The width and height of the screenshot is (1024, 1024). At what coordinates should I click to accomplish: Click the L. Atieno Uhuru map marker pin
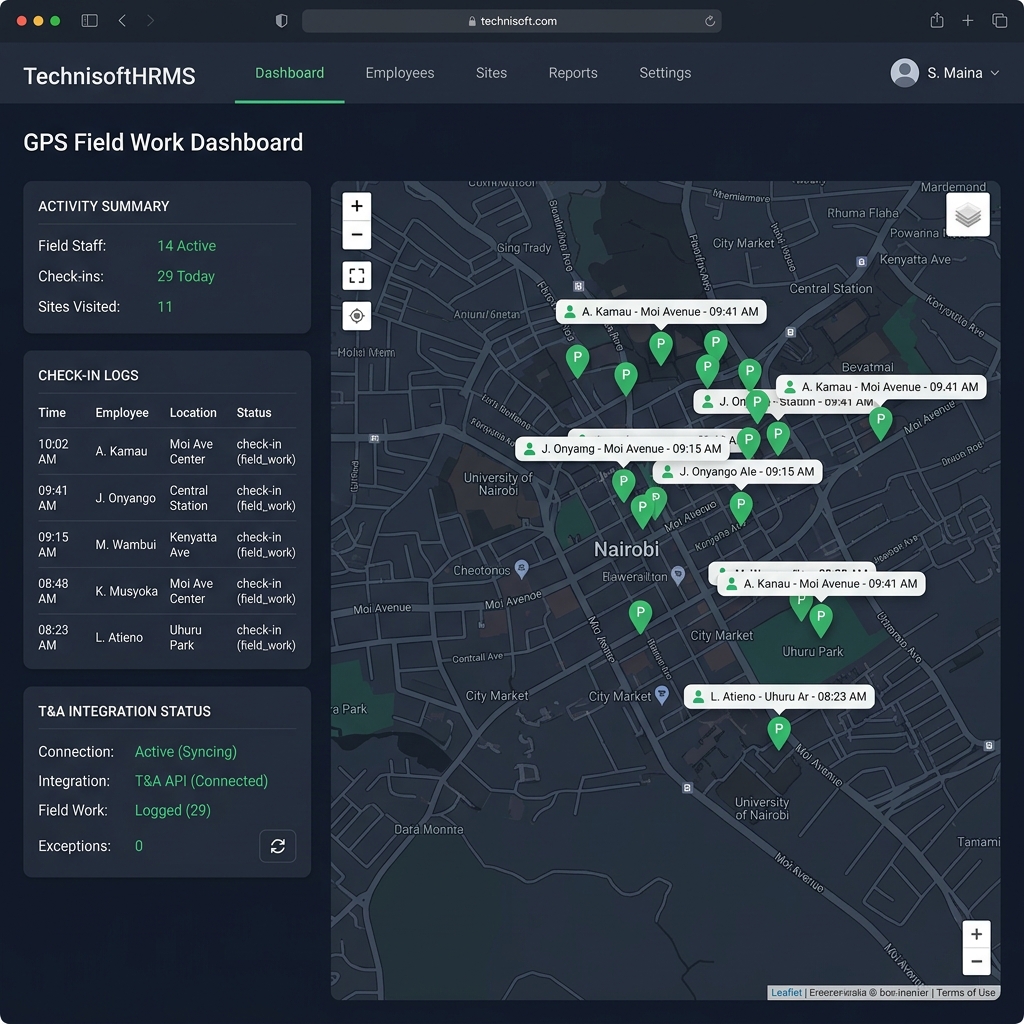(778, 732)
